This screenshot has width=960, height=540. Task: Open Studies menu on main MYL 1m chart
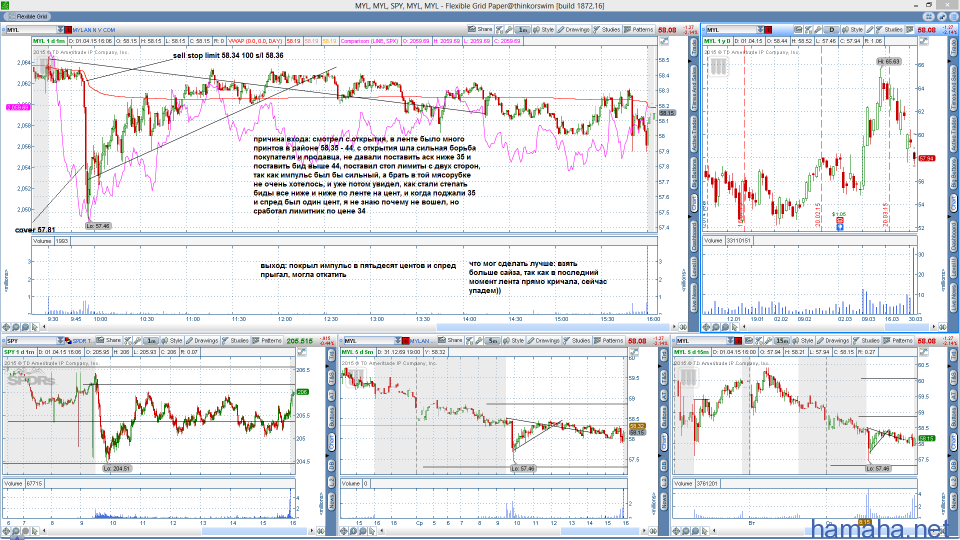coord(607,29)
